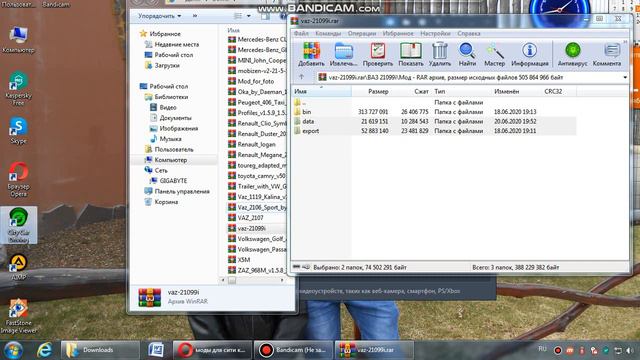Go up one level in WinRAR
This screenshot has width=640, height=360.
click(301, 77)
